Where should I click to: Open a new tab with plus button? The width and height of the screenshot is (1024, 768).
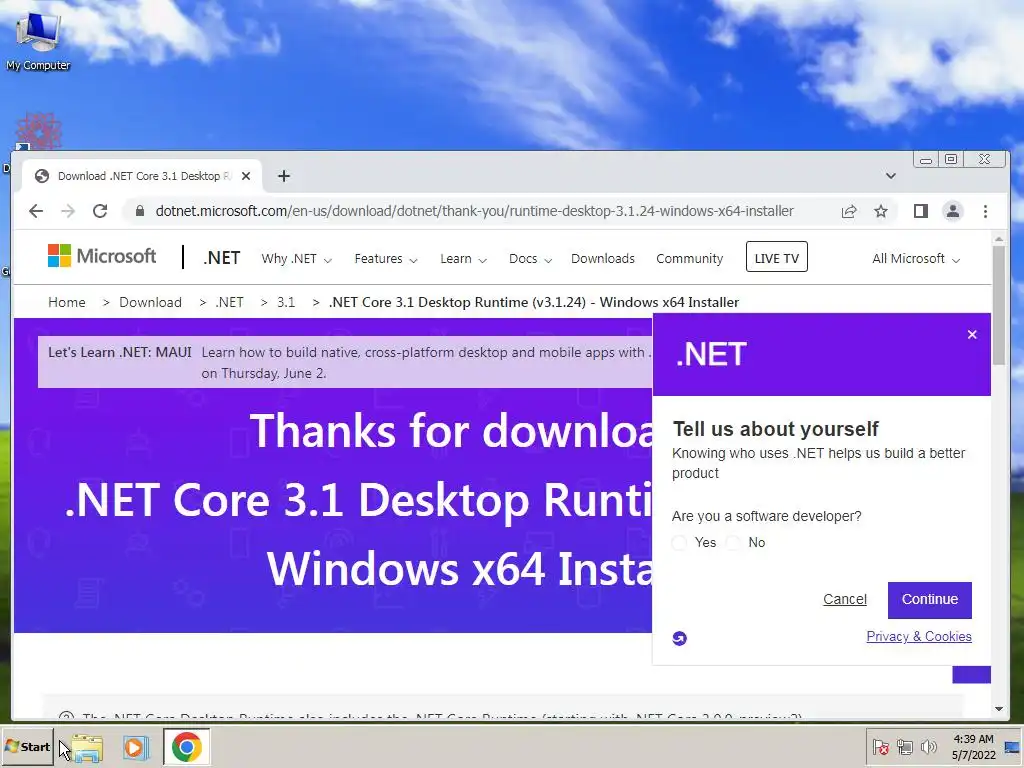[283, 176]
